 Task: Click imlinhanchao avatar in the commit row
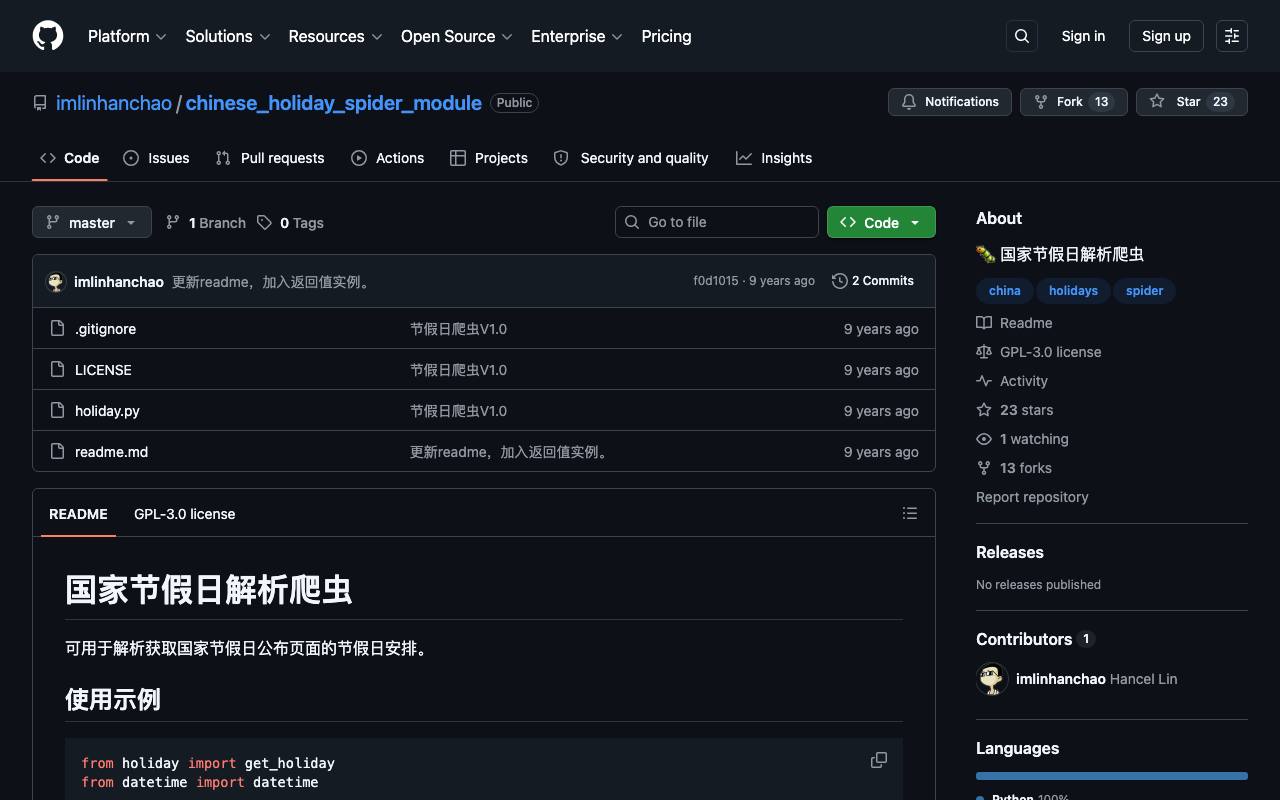pos(56,281)
